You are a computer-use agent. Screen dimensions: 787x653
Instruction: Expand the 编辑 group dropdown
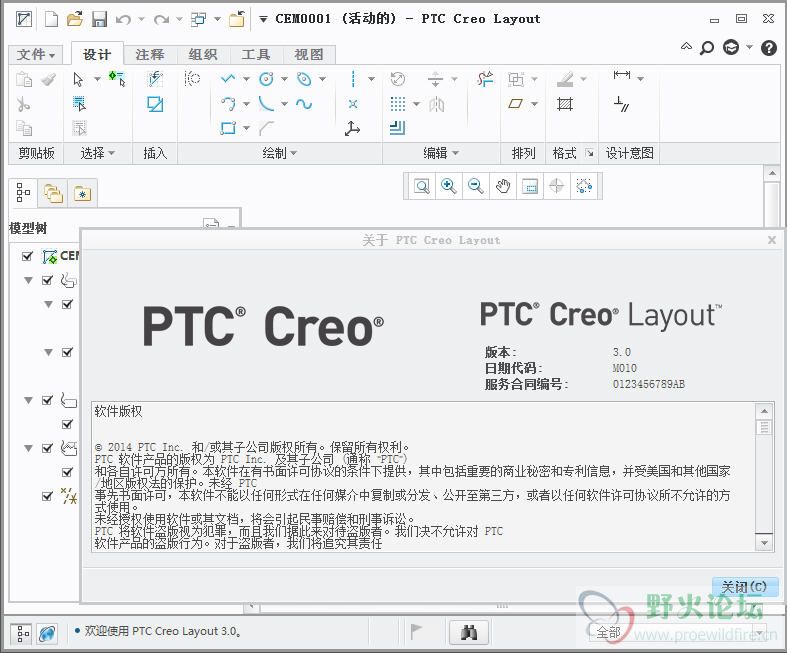point(441,153)
